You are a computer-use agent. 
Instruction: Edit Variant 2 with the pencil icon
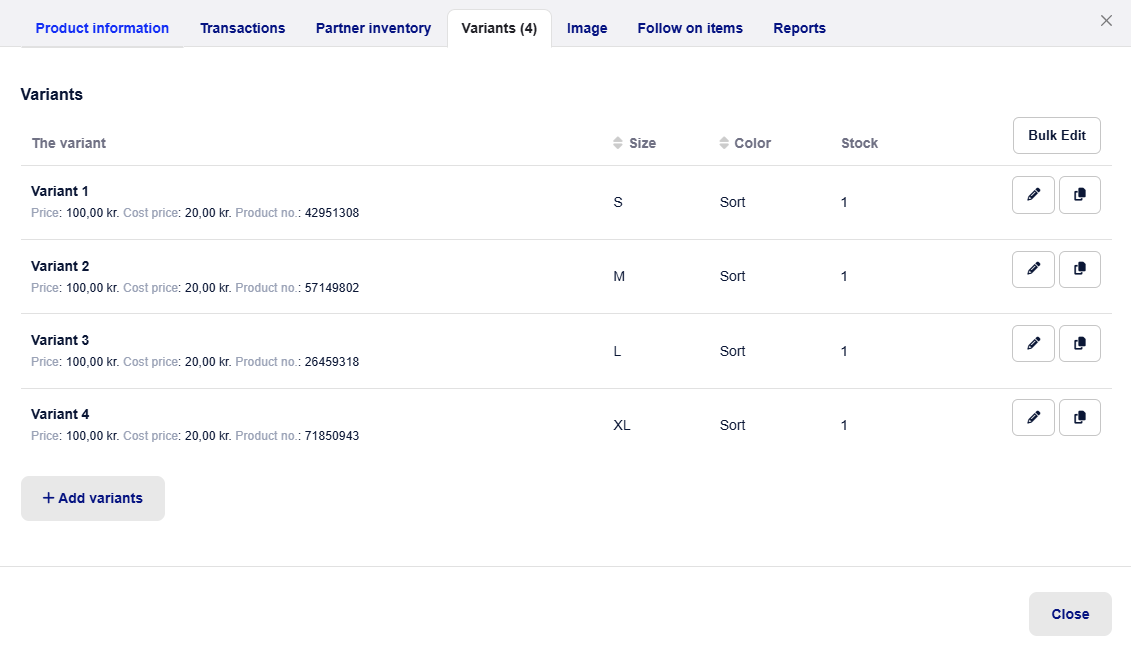(x=1033, y=269)
